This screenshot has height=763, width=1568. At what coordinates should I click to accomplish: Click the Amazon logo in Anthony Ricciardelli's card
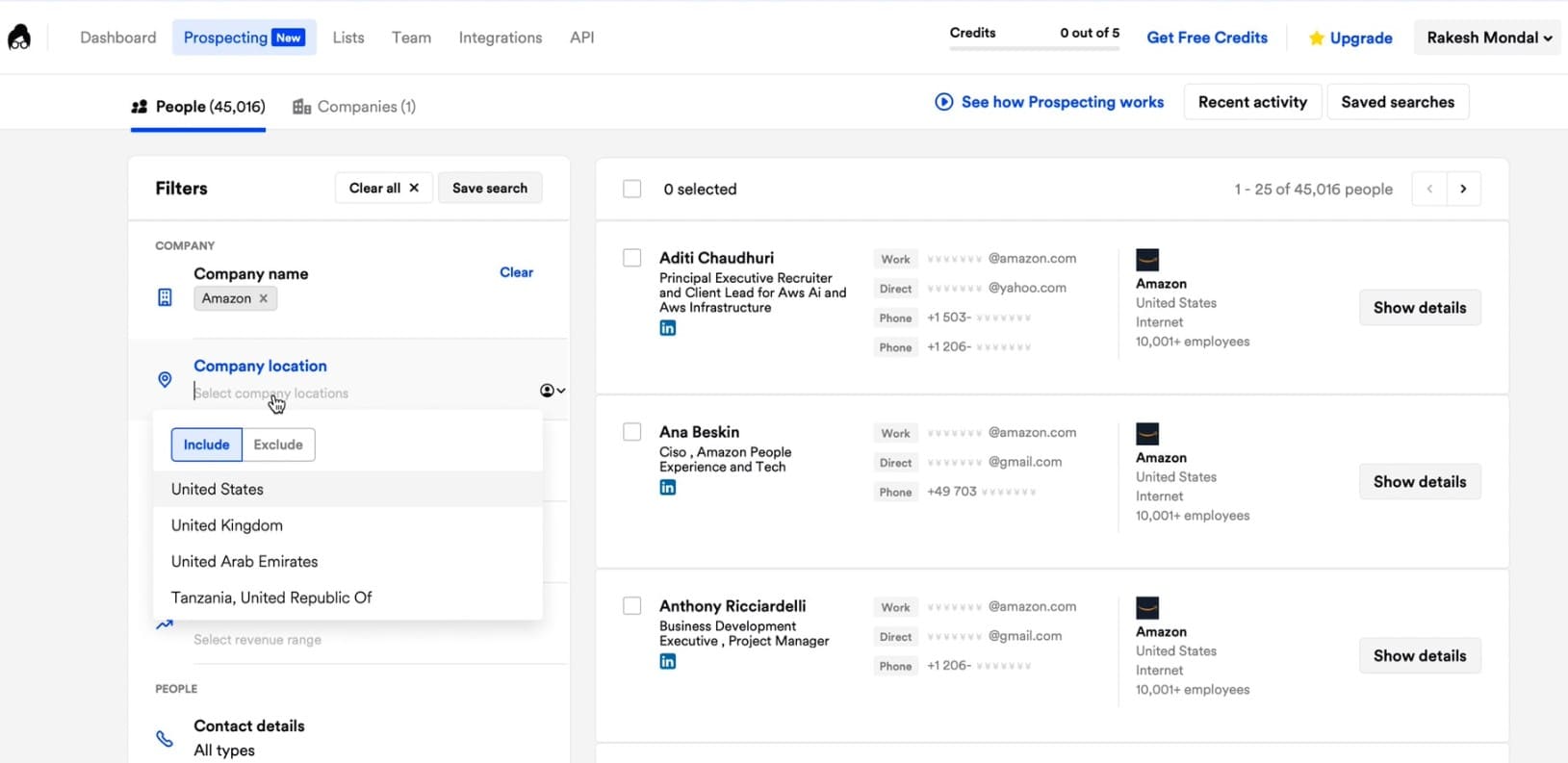tap(1147, 608)
